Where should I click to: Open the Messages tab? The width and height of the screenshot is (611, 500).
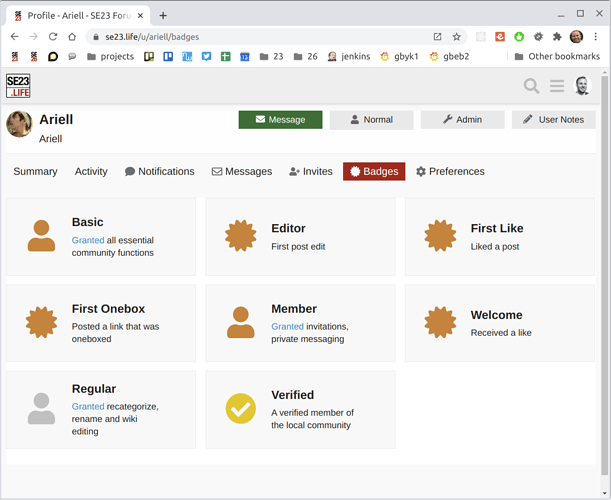point(242,171)
